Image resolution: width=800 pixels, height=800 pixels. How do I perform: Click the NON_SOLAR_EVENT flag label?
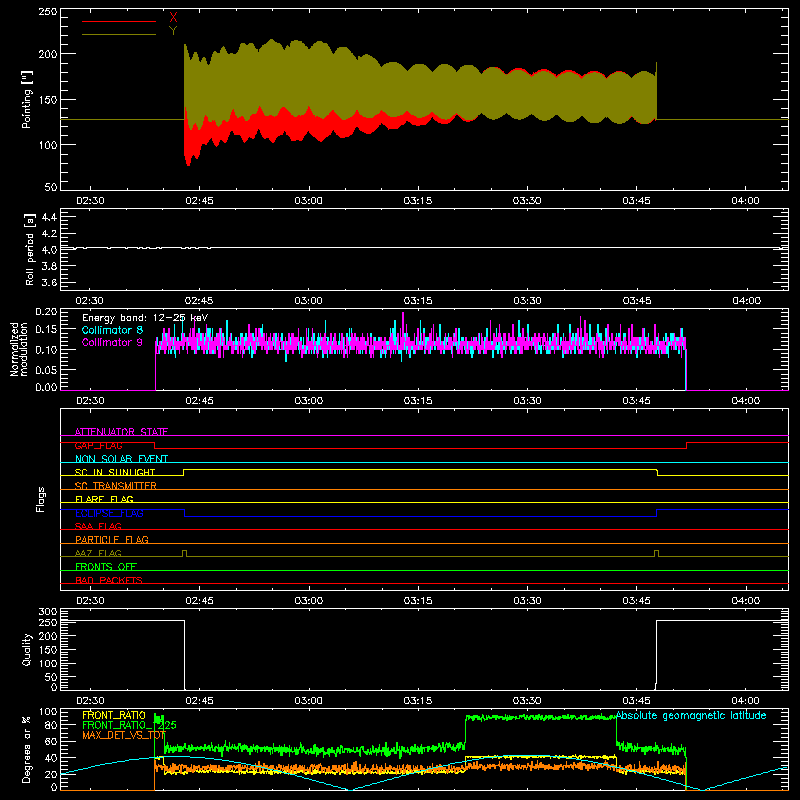tap(121, 459)
